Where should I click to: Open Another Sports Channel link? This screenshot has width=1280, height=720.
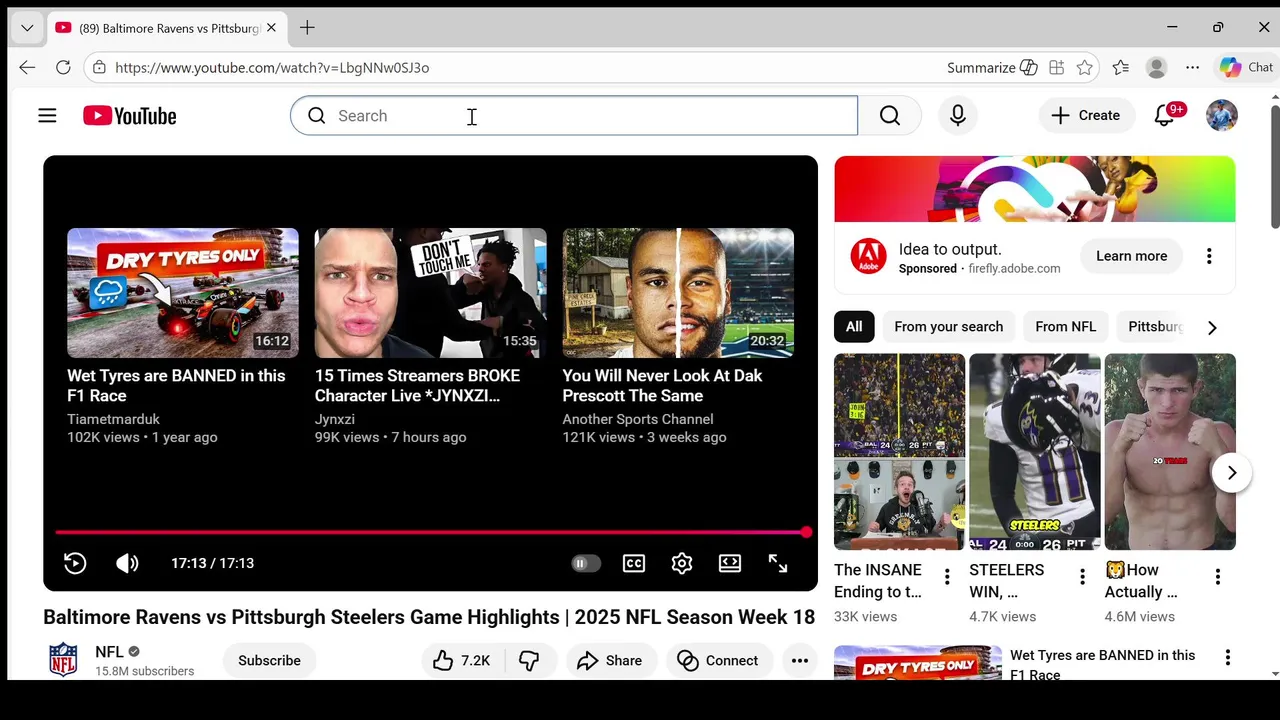(x=638, y=419)
